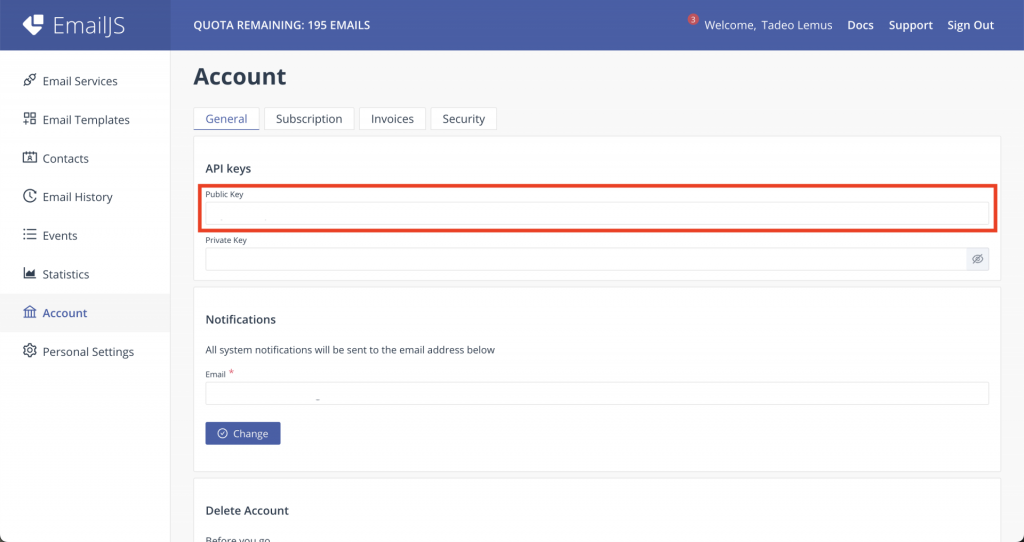Select Account in the sidebar

click(85, 313)
